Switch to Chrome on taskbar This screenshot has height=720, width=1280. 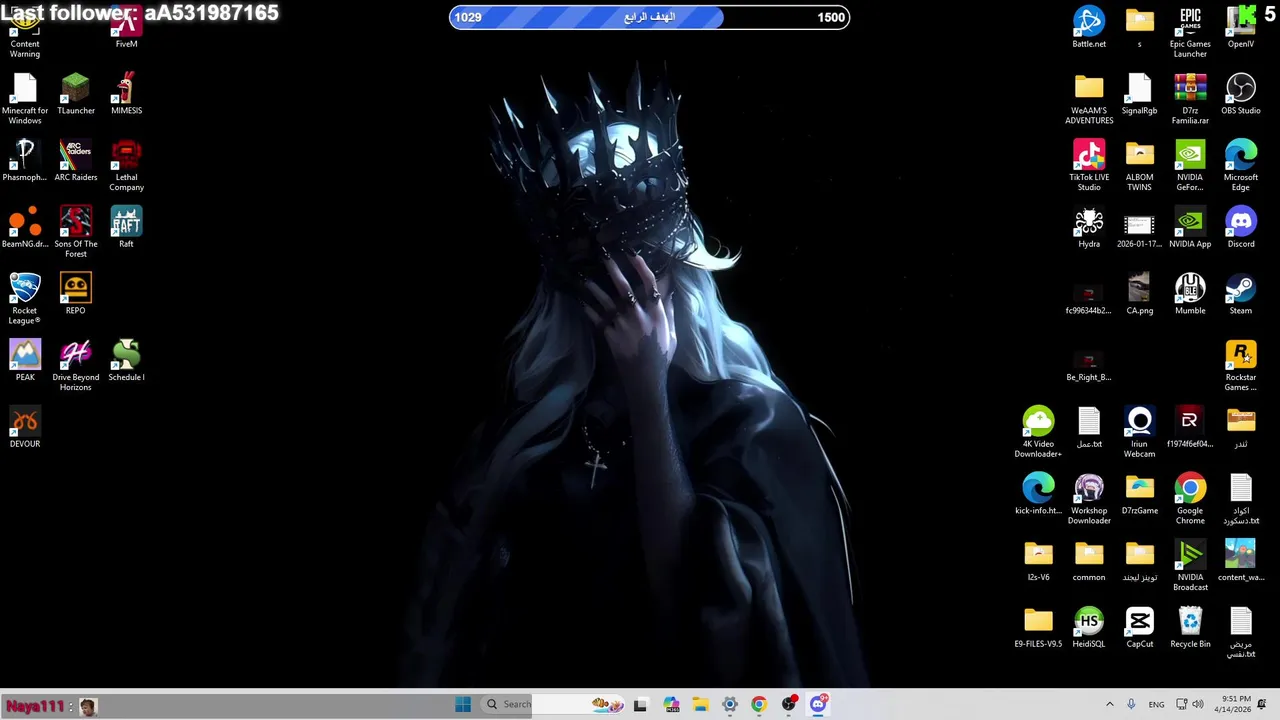click(x=759, y=704)
